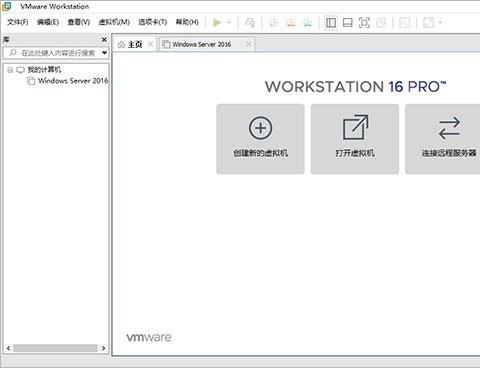
Task: Open the Snapshot Manager toolbar icon
Action: pyautogui.click(x=308, y=23)
